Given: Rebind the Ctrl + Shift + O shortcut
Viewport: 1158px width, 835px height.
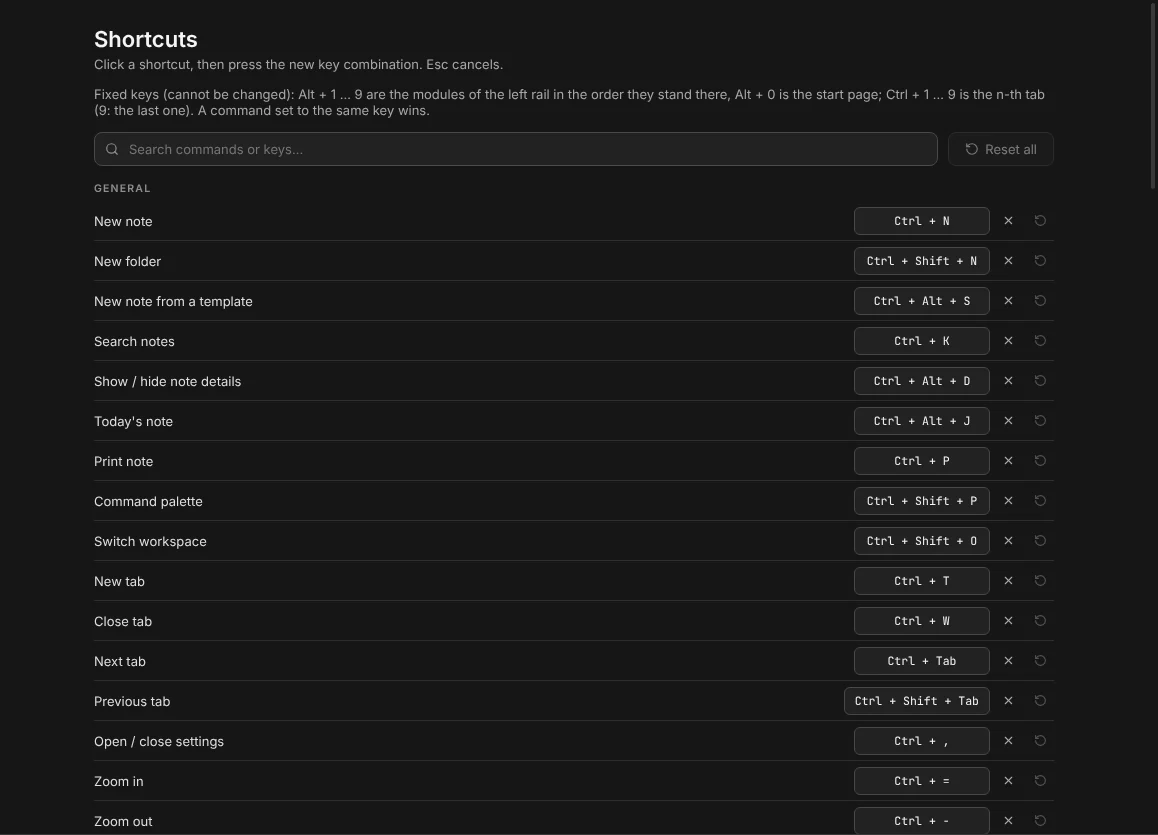Looking at the screenshot, I should click(x=922, y=540).
